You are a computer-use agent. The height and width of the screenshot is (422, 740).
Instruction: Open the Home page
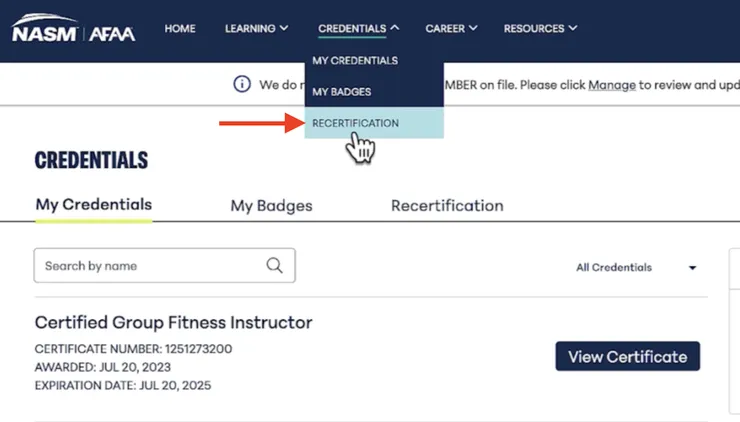point(180,29)
